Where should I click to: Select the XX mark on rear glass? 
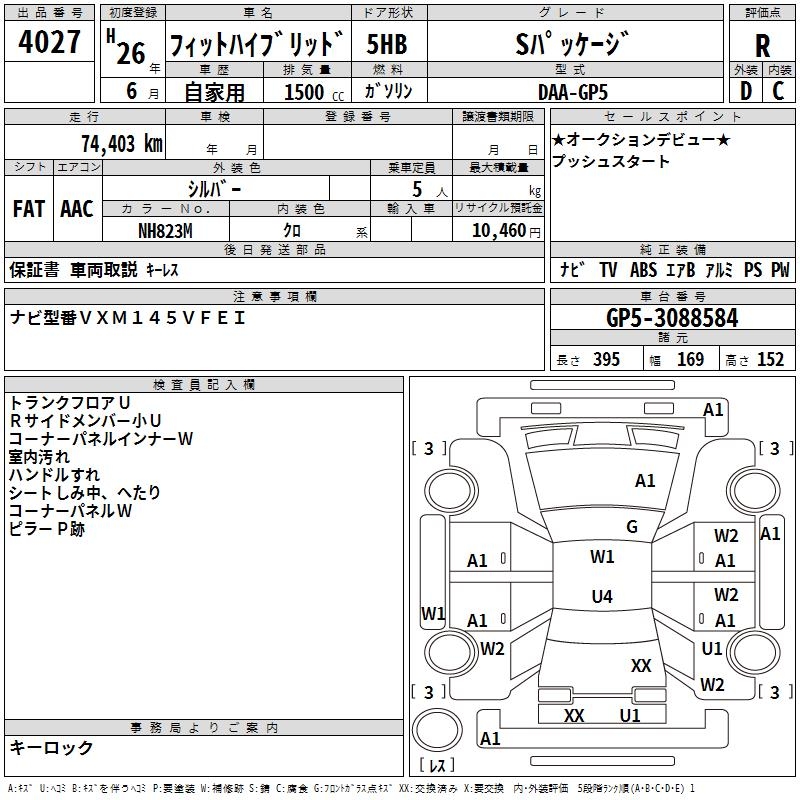[641, 665]
